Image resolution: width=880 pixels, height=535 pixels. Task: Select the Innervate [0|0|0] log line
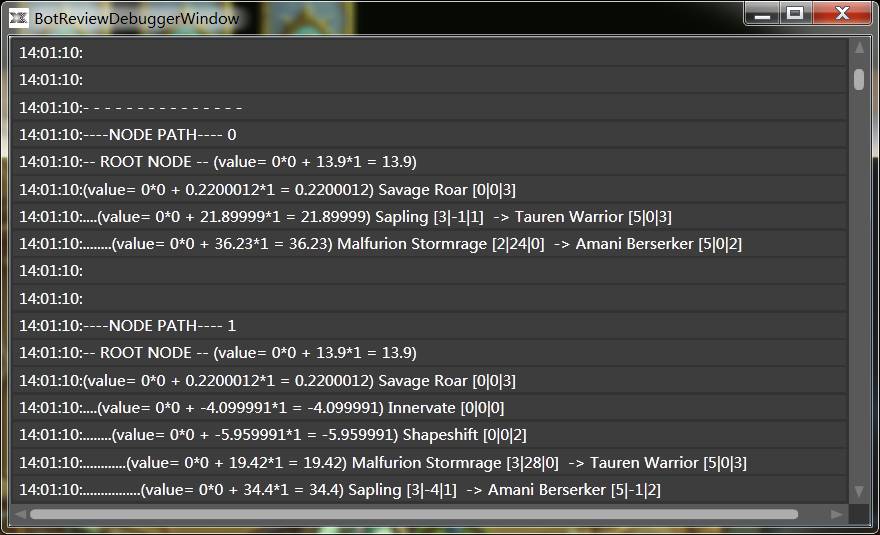tap(429, 408)
